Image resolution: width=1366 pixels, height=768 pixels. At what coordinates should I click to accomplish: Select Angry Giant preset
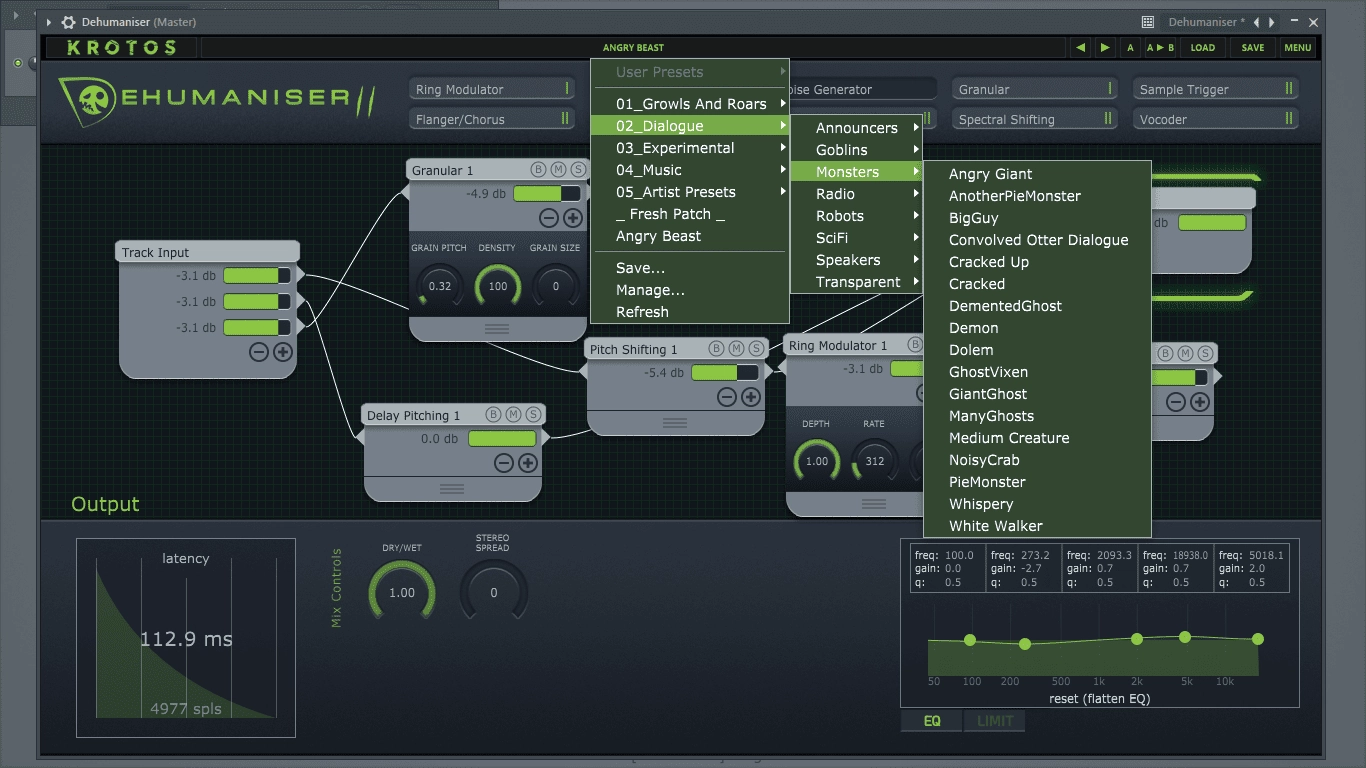click(1037, 174)
